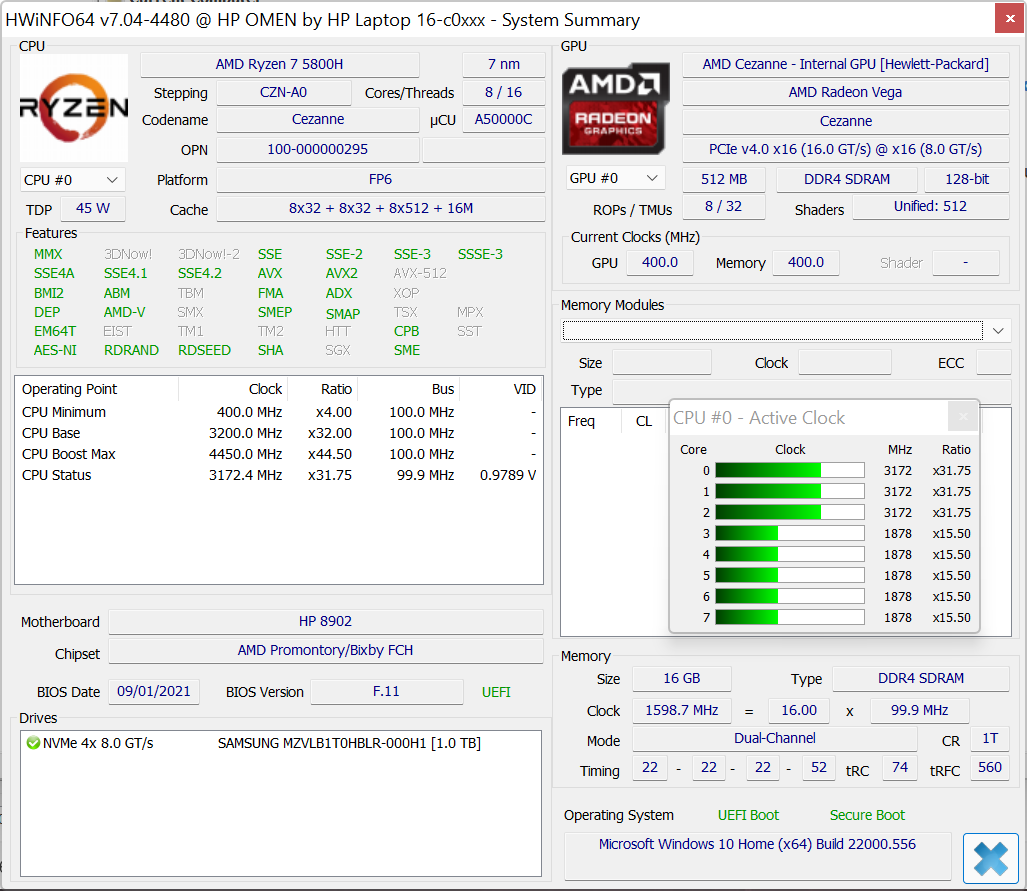Click the blue X close button beside Operating System
Viewport: 1027px width, 891px height.
(990, 858)
